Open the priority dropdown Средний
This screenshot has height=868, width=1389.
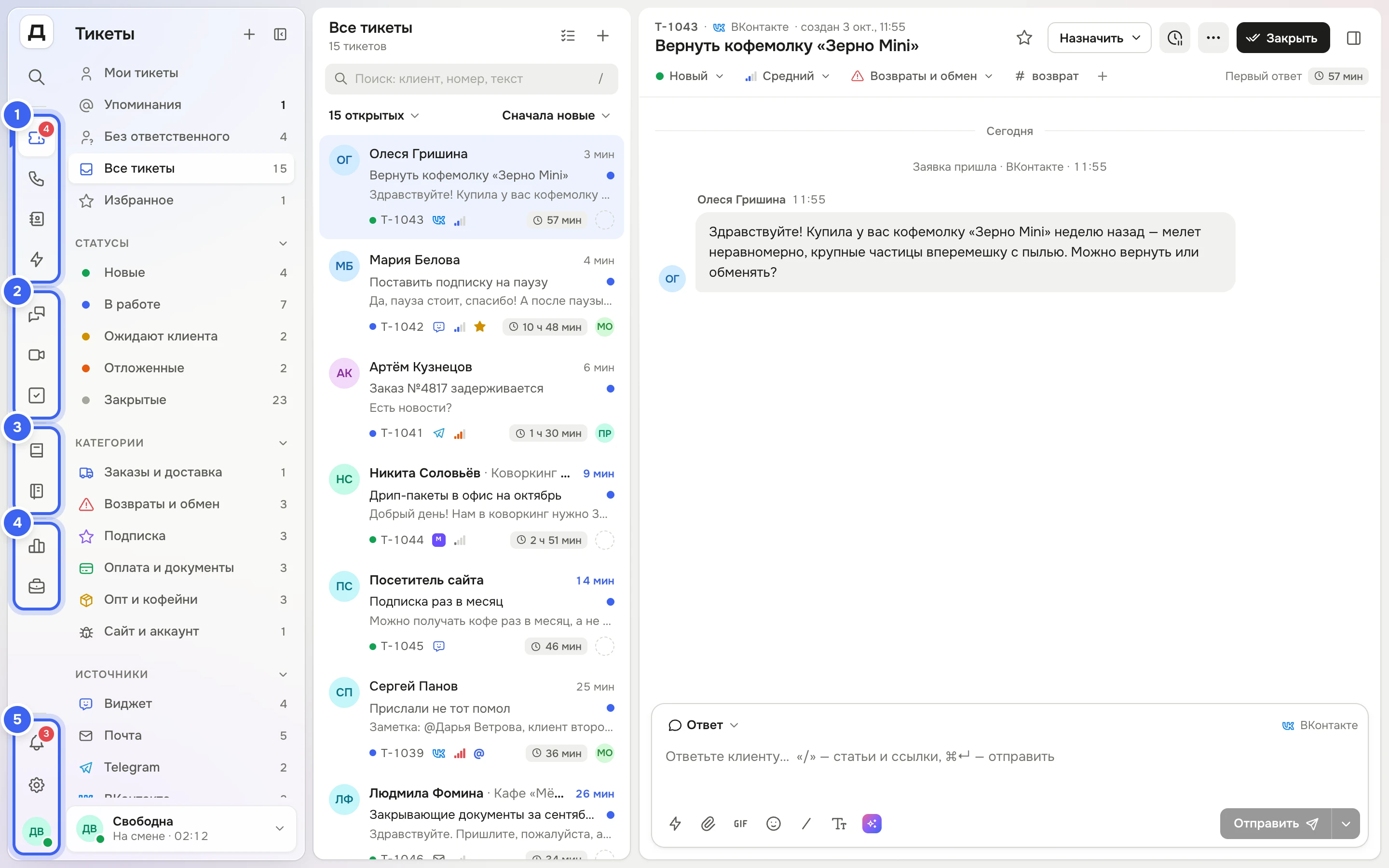(787, 76)
